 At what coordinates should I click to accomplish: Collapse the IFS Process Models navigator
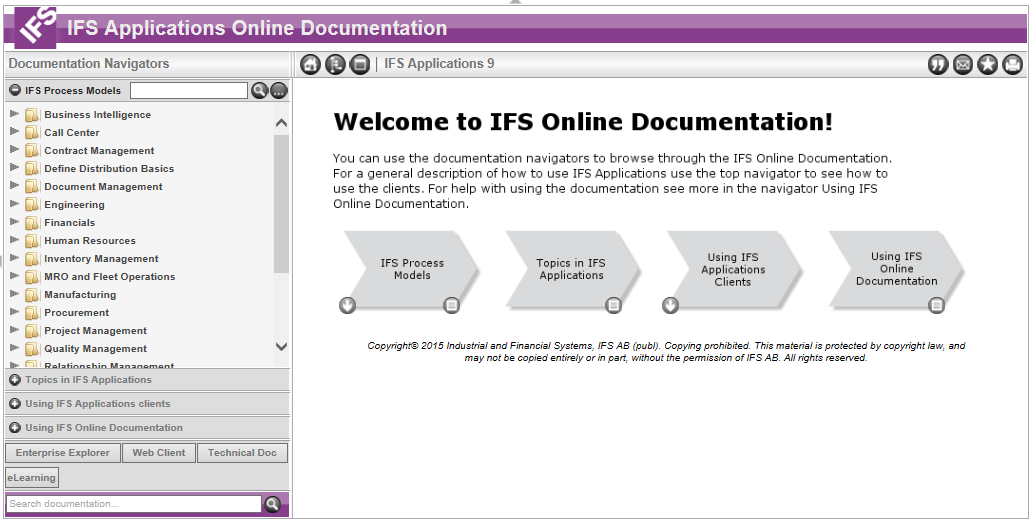[15, 90]
